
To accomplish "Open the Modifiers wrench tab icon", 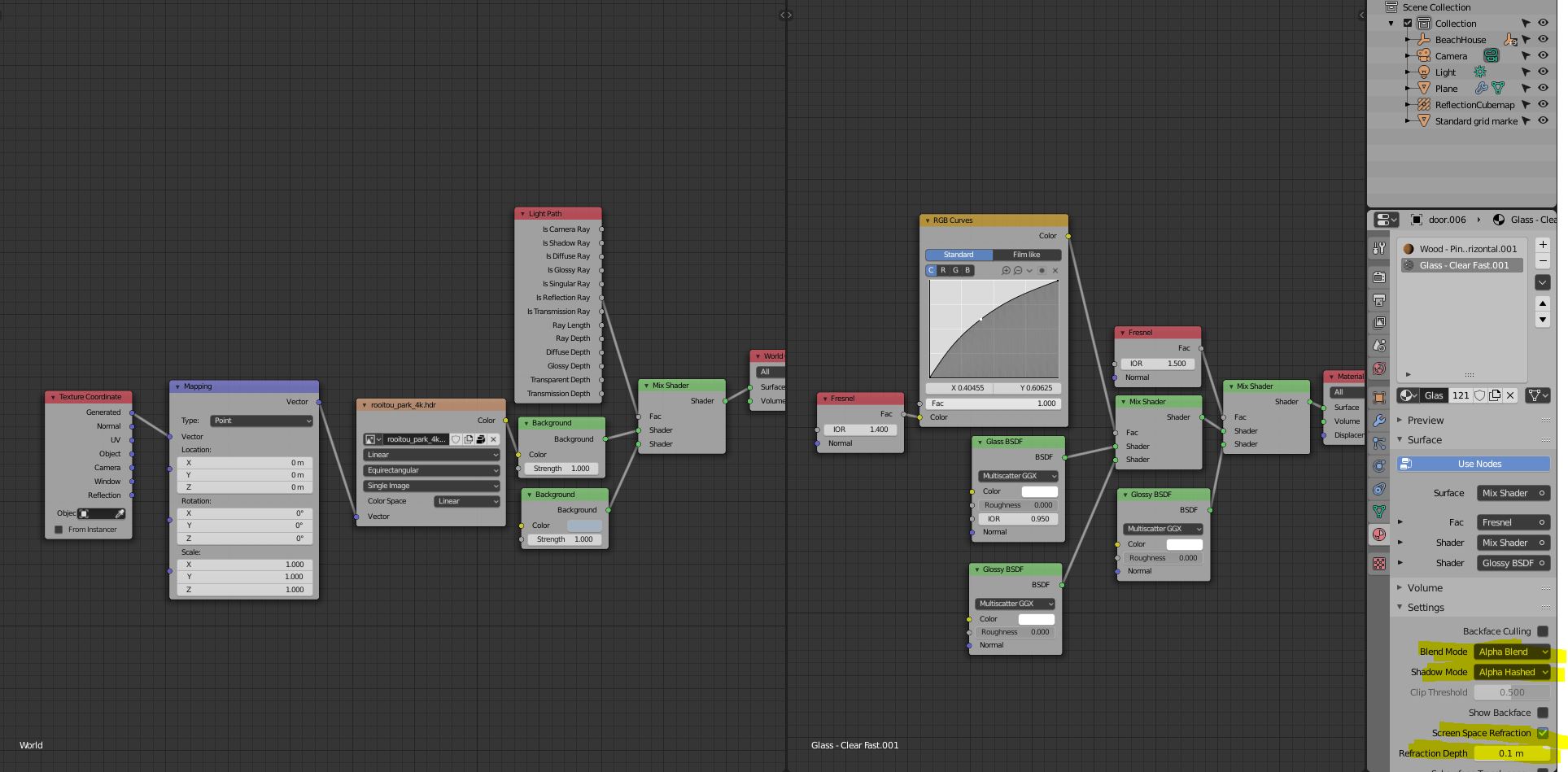I will tap(1379, 421).
